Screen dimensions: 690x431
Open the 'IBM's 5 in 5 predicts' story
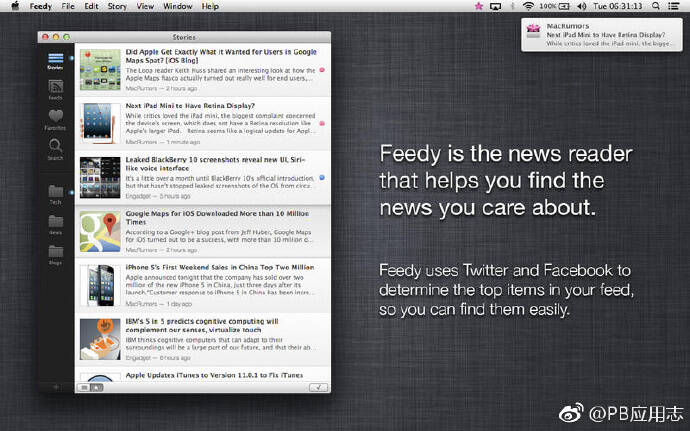[203, 339]
